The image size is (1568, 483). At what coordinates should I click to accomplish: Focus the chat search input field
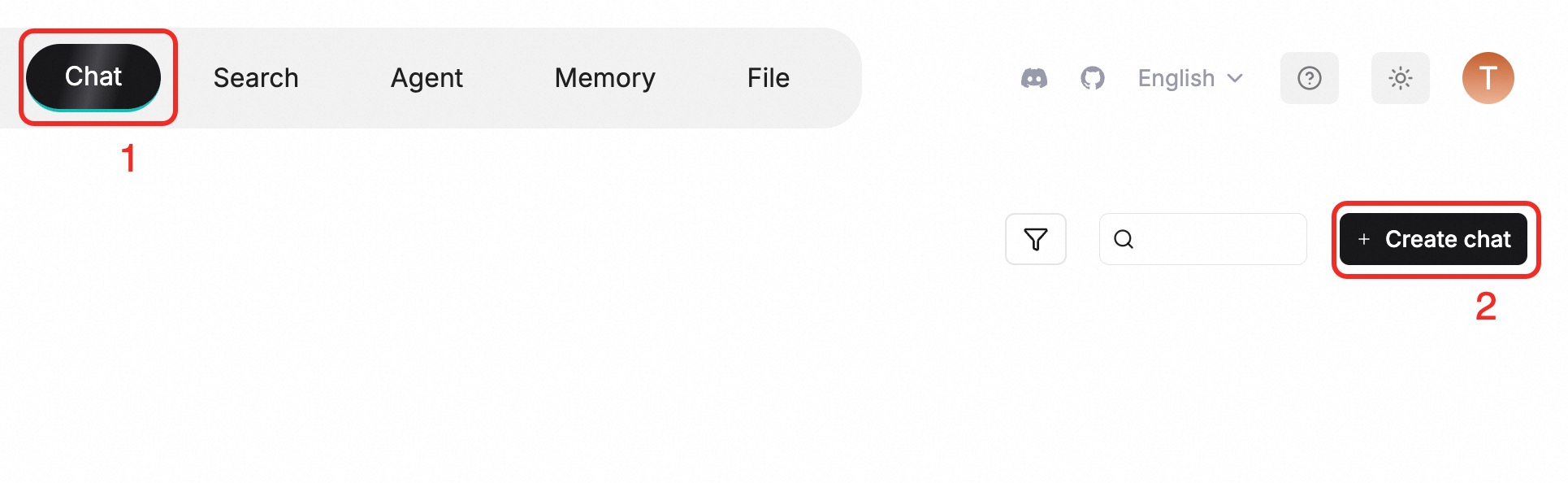click(1219, 239)
